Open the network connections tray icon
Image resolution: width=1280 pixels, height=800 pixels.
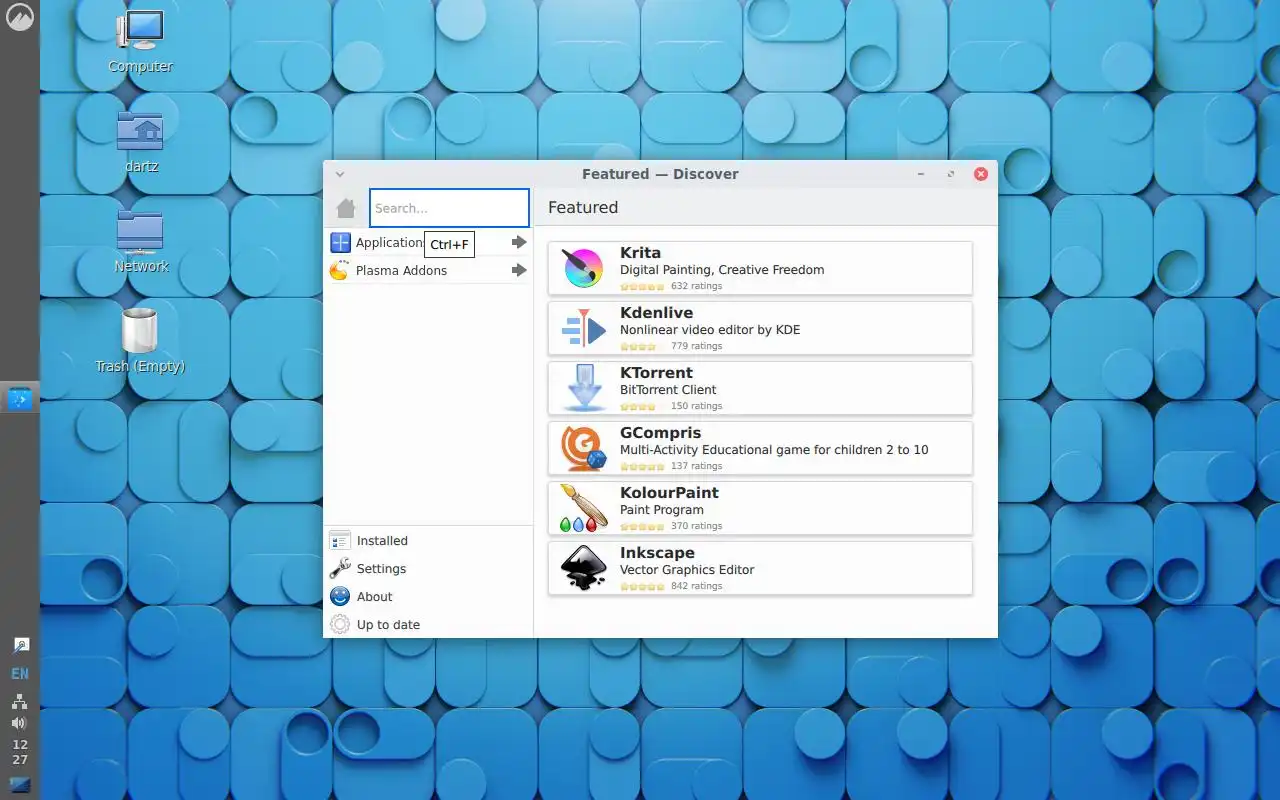pos(20,702)
